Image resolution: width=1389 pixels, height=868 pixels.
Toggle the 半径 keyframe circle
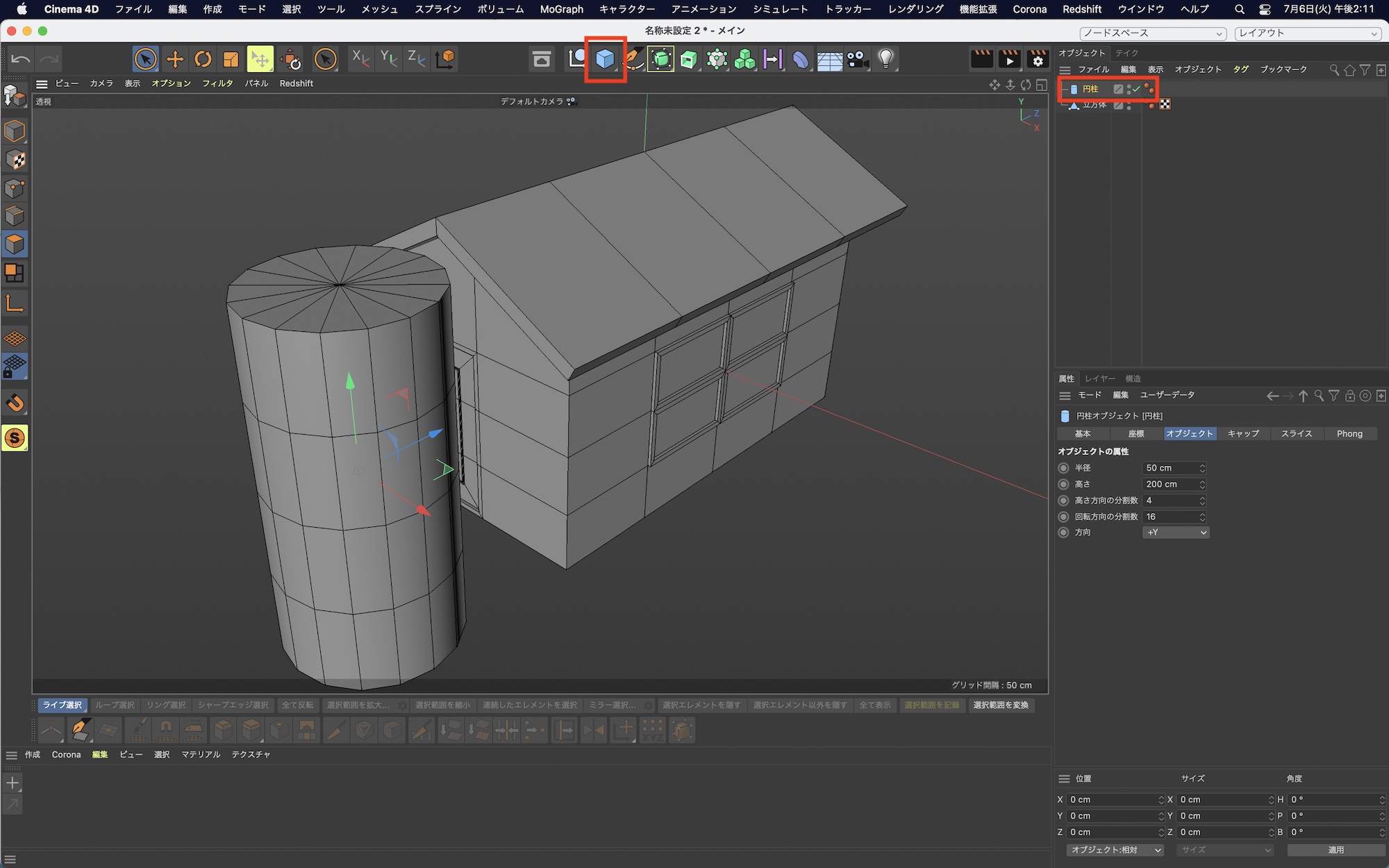click(x=1063, y=468)
